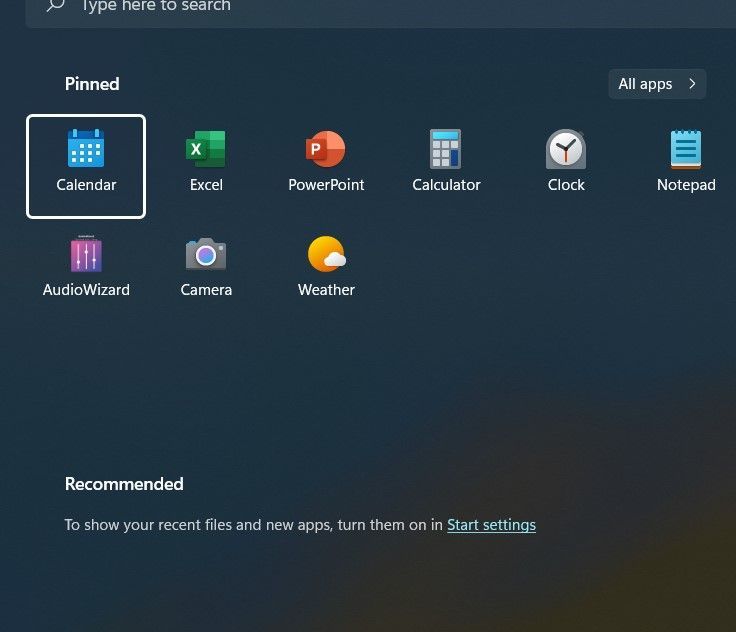Open the Clock app
736x632 pixels.
click(x=566, y=161)
